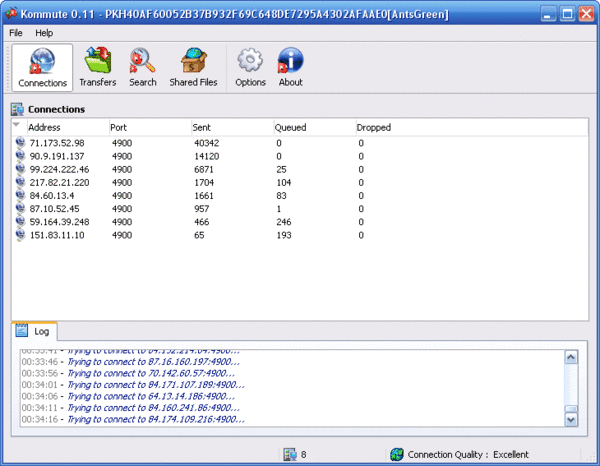Screen dimensions: 600x466
Task: Click the queued value 104
Action: coord(284,182)
